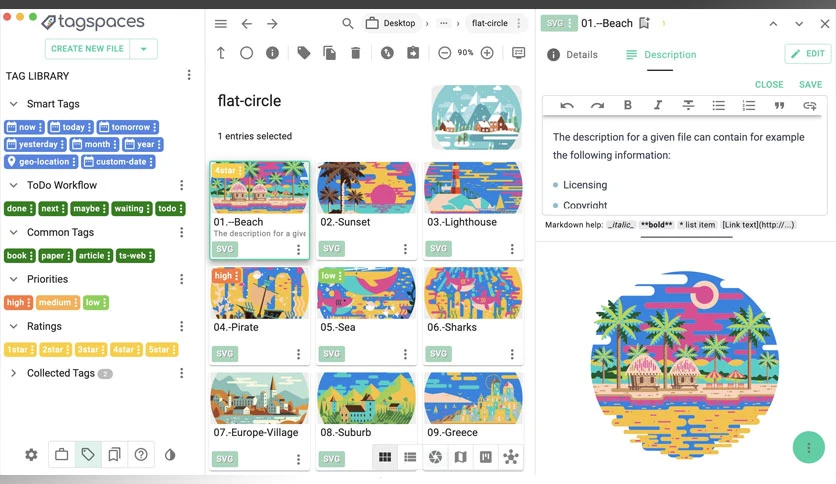This screenshot has height=484, width=836.
Task: Collapse the ToDo Workflow group
Action: 14,185
